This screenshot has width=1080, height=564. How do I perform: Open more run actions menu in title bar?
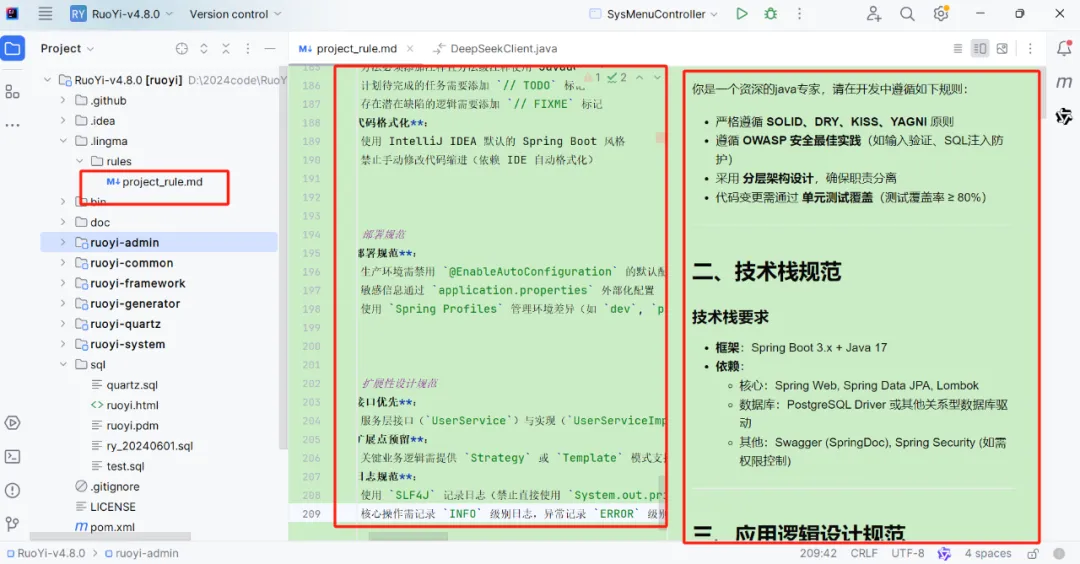[x=799, y=13]
